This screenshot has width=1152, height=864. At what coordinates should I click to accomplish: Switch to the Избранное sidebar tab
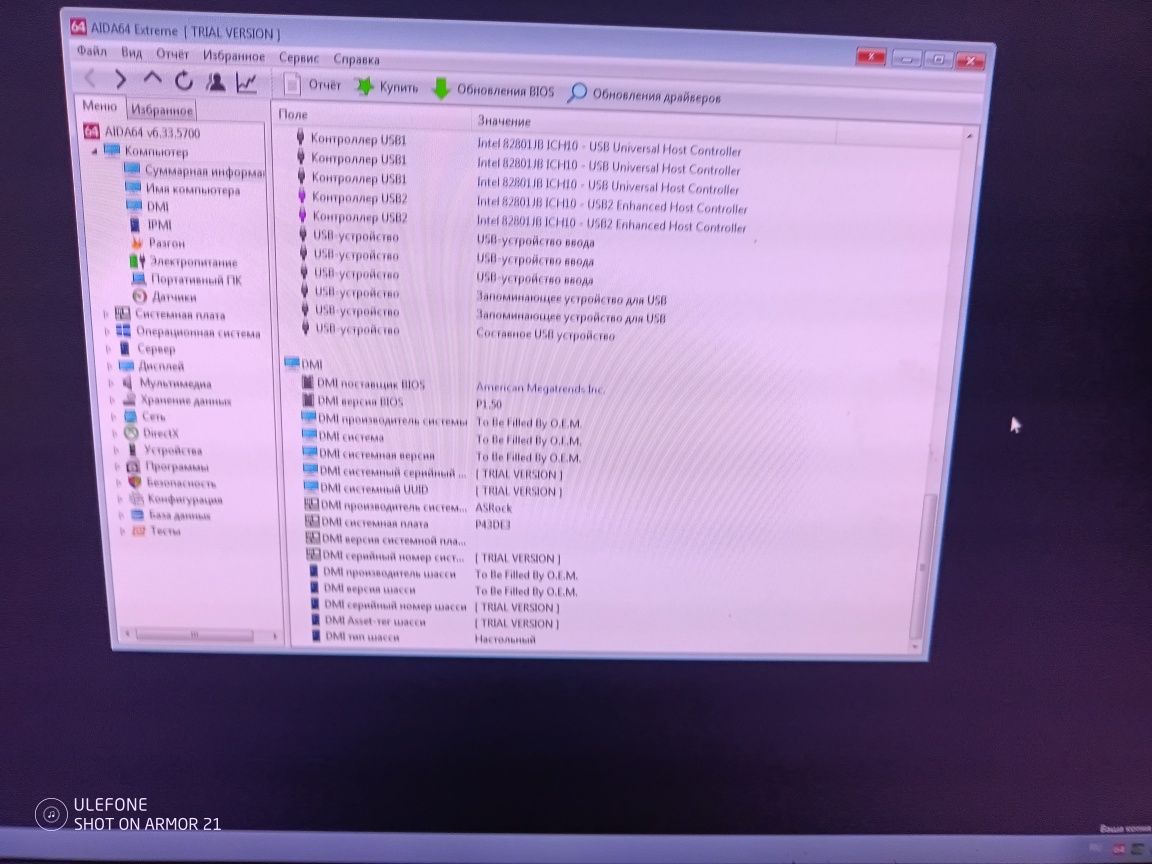point(162,109)
